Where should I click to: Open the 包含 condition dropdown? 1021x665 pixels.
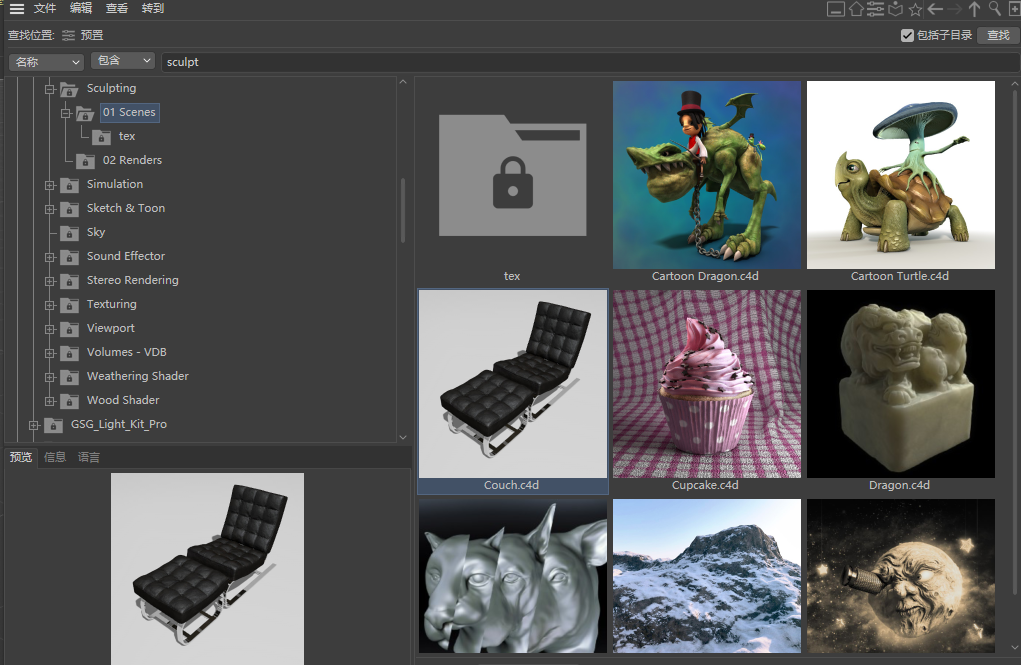[123, 61]
